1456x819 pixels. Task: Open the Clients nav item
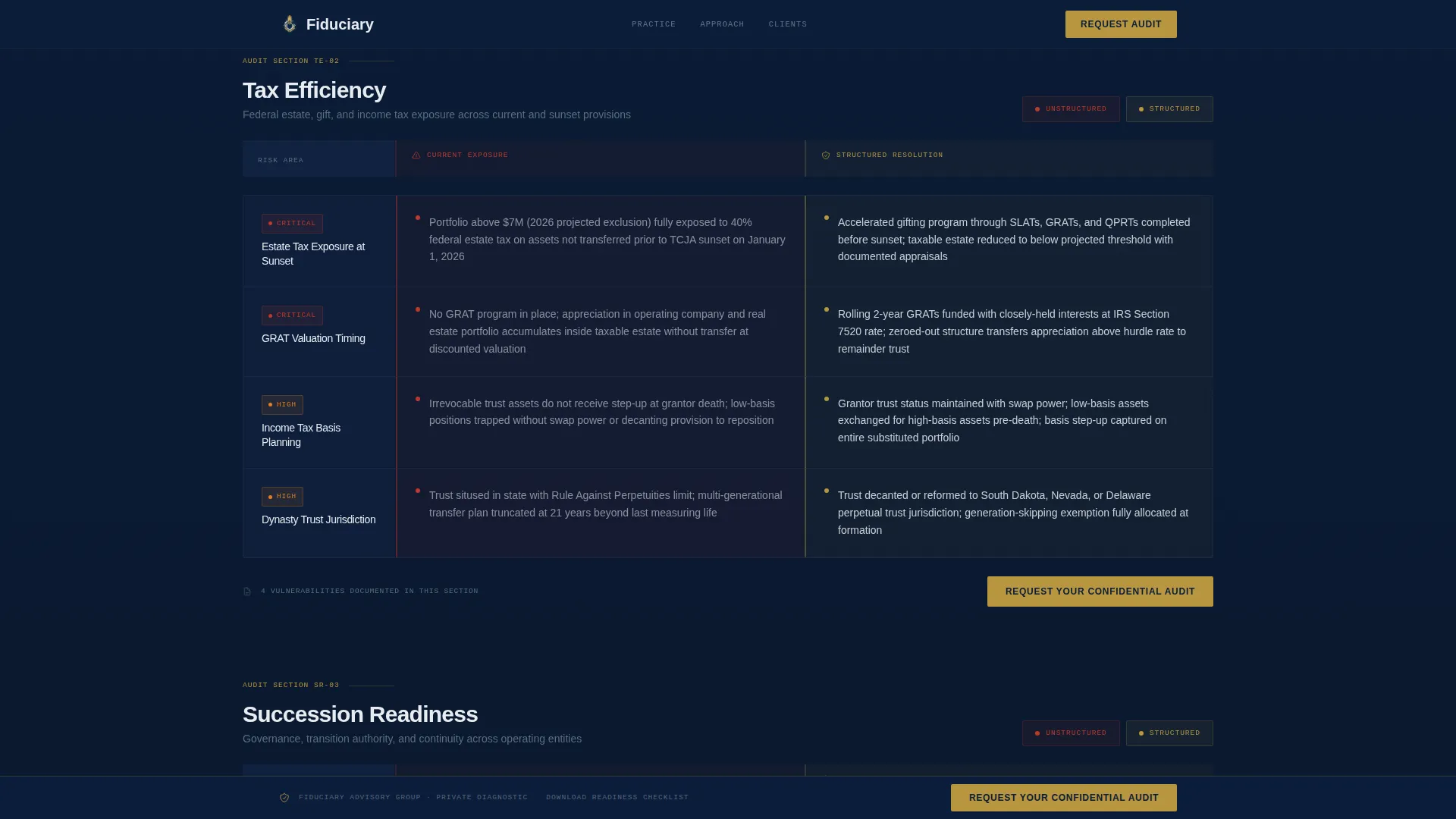(788, 24)
